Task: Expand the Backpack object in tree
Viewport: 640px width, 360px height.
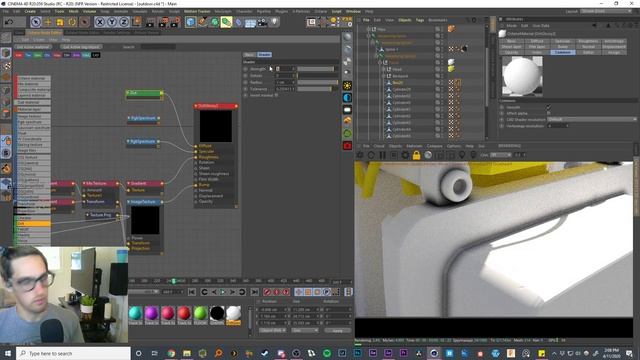Action: (383, 76)
